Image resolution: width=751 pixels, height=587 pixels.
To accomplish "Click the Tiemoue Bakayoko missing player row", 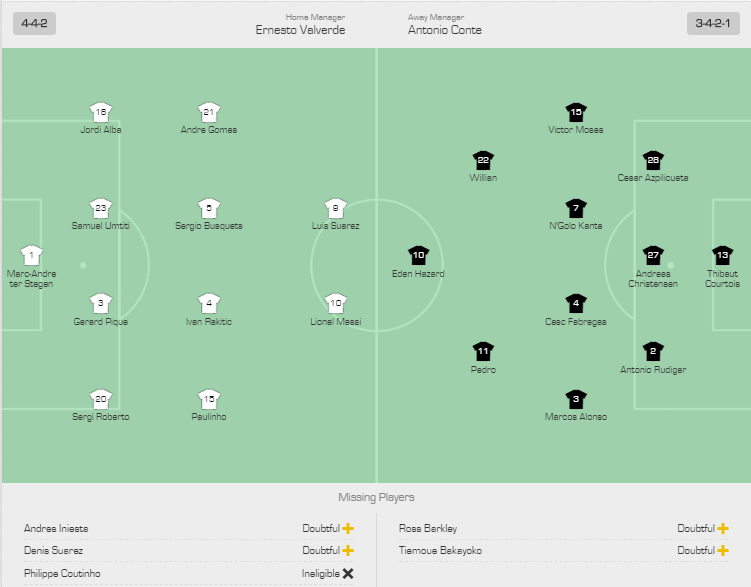I will point(564,551).
